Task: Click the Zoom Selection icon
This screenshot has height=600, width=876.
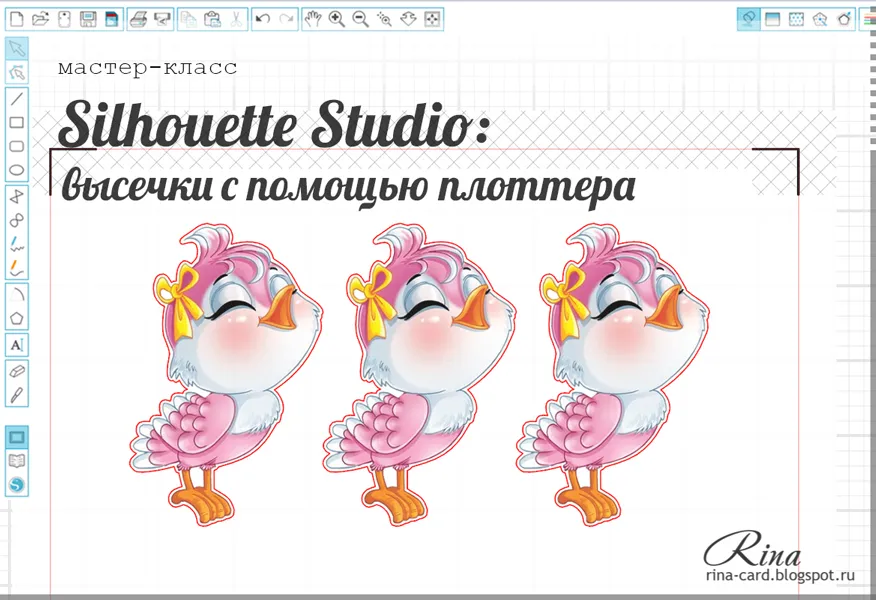Action: pyautogui.click(x=384, y=20)
